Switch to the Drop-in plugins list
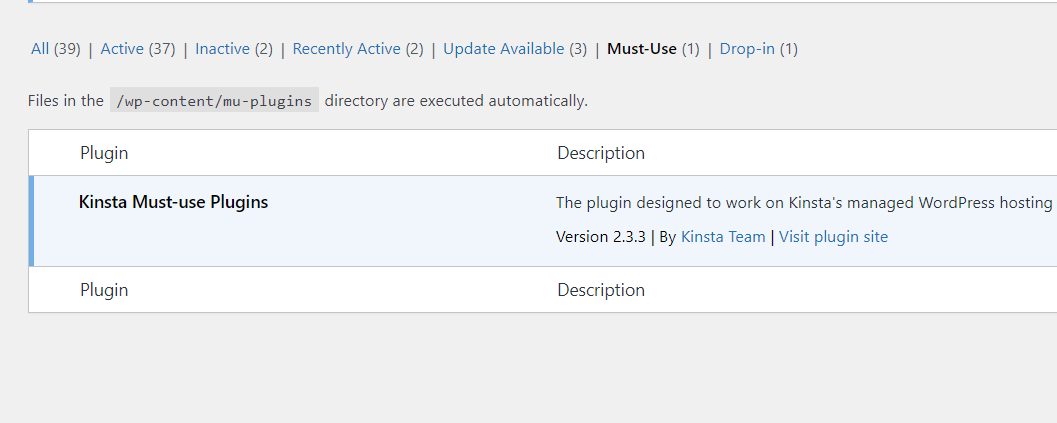The image size is (1057, 423). (x=758, y=49)
